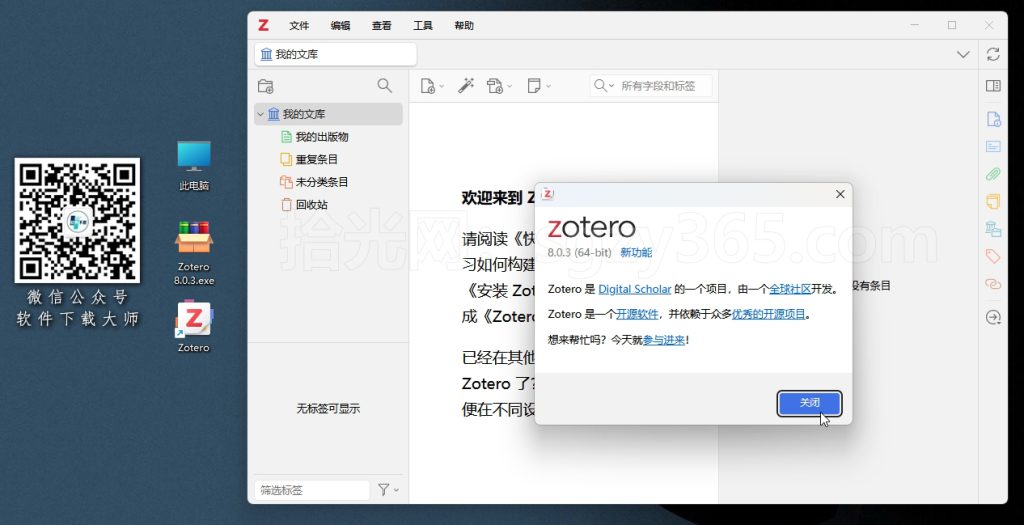
Task: Open the 文件 menu
Action: 299,25
